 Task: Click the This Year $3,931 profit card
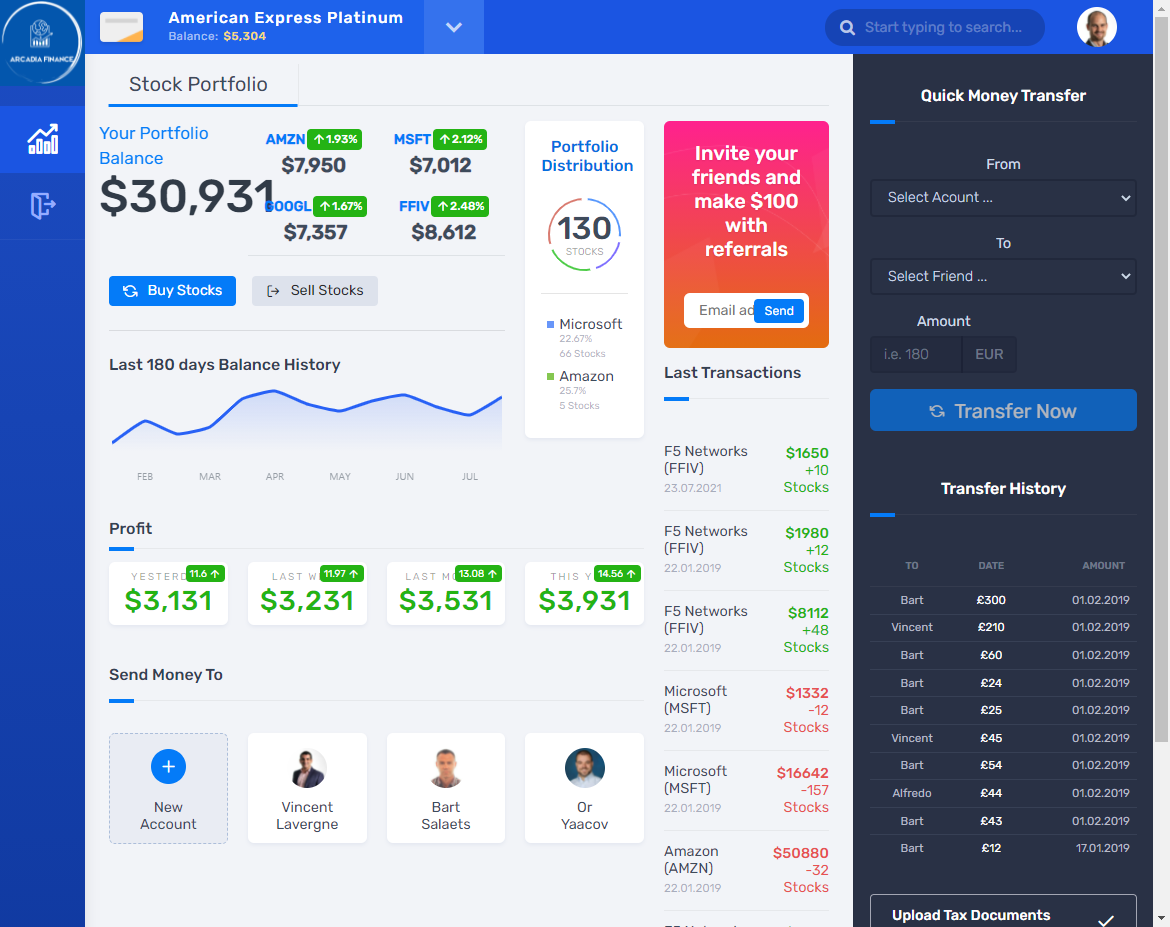[584, 594]
